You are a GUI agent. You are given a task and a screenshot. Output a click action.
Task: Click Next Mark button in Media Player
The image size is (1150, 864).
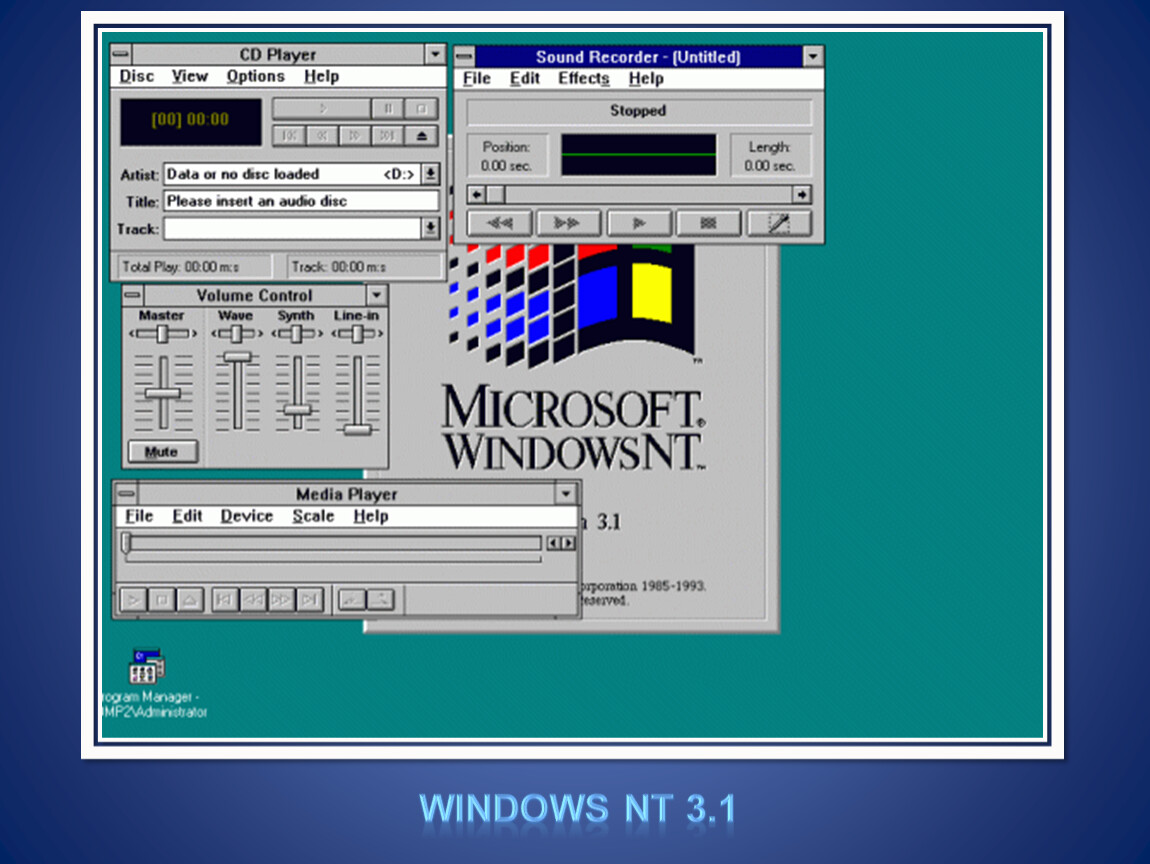point(310,600)
